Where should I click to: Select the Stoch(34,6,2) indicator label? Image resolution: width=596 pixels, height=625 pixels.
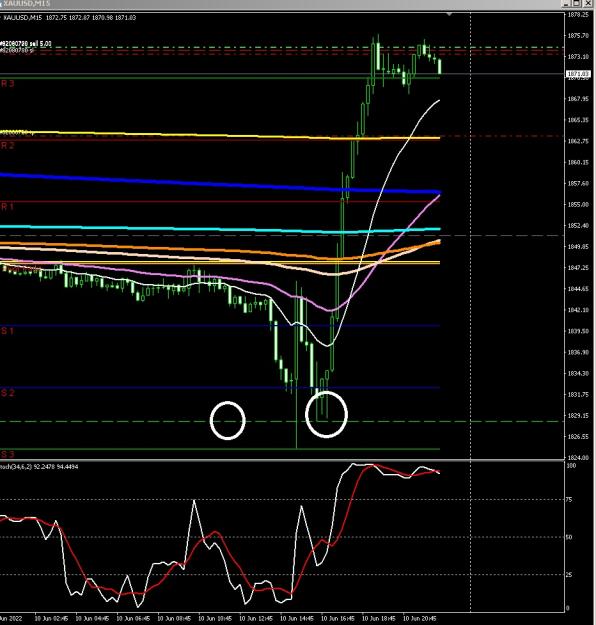pos(39,466)
